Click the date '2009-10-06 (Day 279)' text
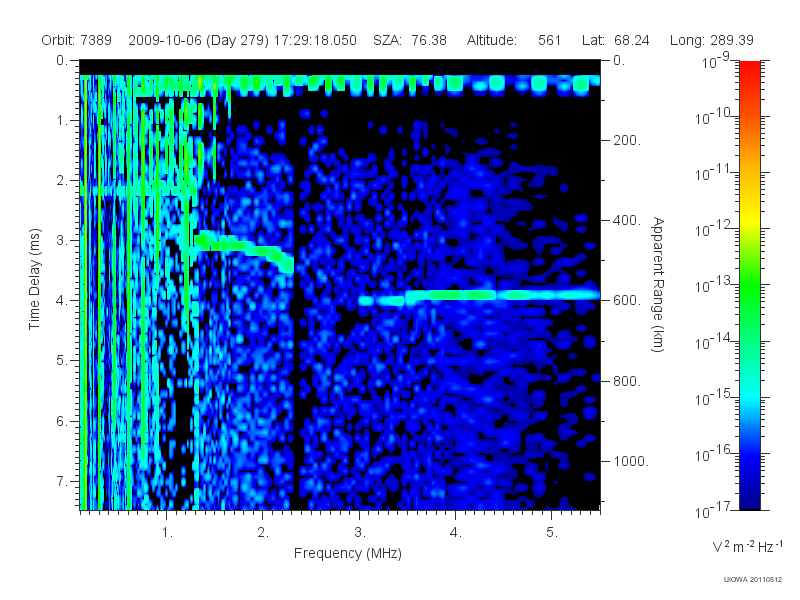 pyautogui.click(x=198, y=40)
